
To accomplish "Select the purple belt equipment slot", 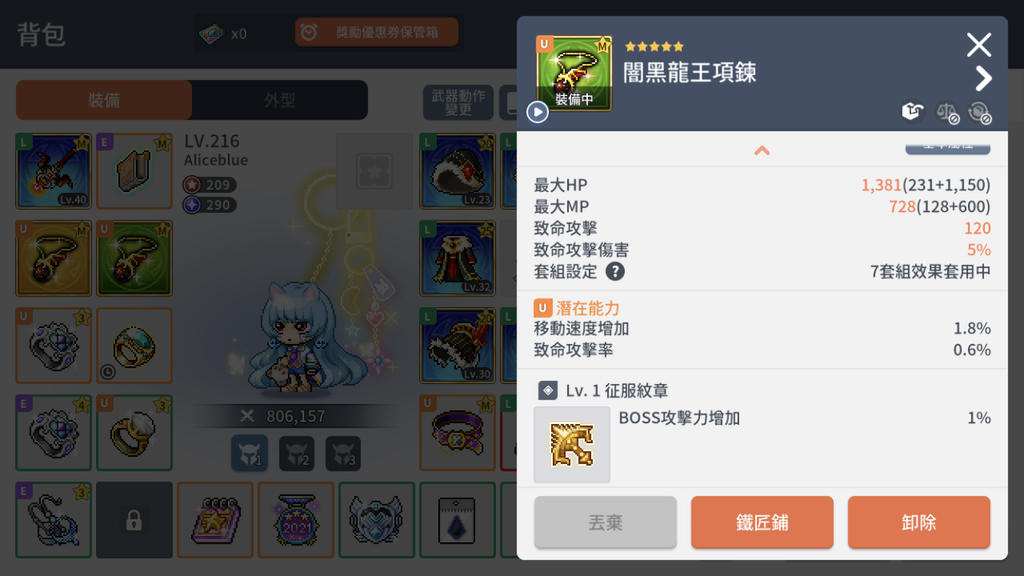I will 457,432.
